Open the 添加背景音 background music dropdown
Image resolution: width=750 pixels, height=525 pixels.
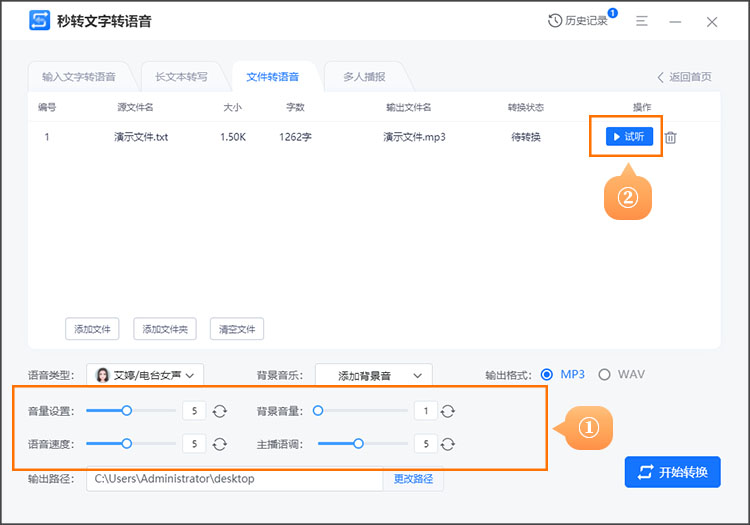pos(373,375)
